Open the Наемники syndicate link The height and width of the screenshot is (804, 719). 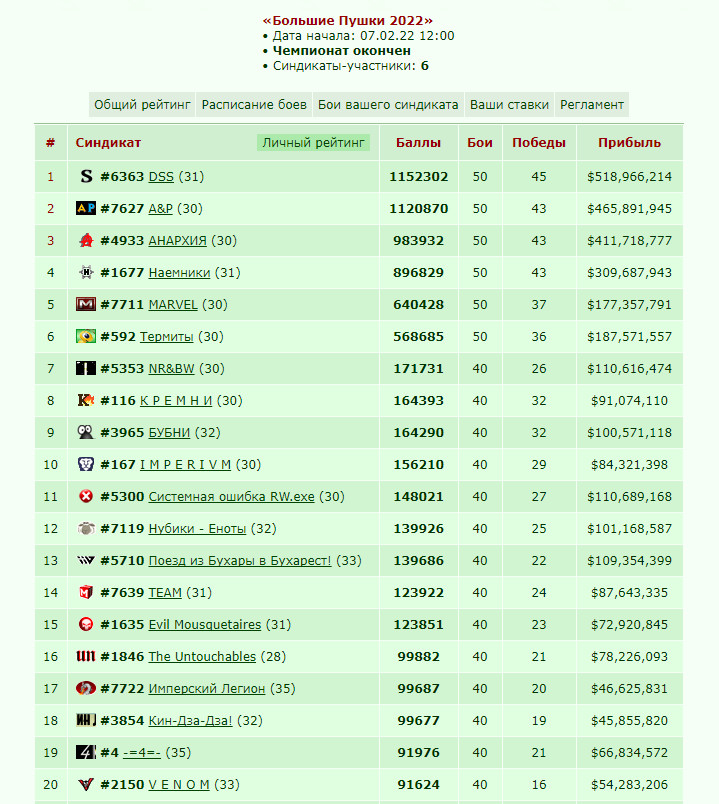179,273
